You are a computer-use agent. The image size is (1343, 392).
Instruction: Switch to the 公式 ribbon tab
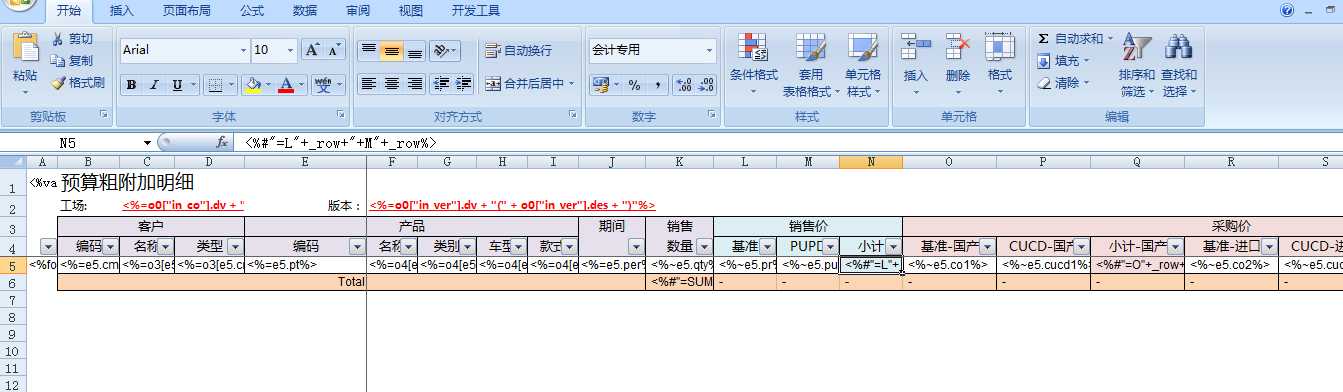pos(252,11)
